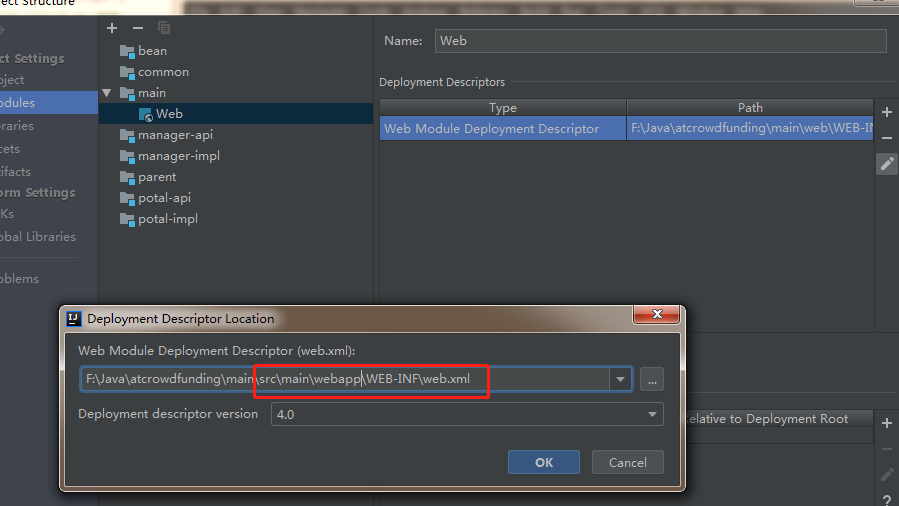The image size is (899, 506).
Task: Select the Web facet under main
Action: click(169, 114)
